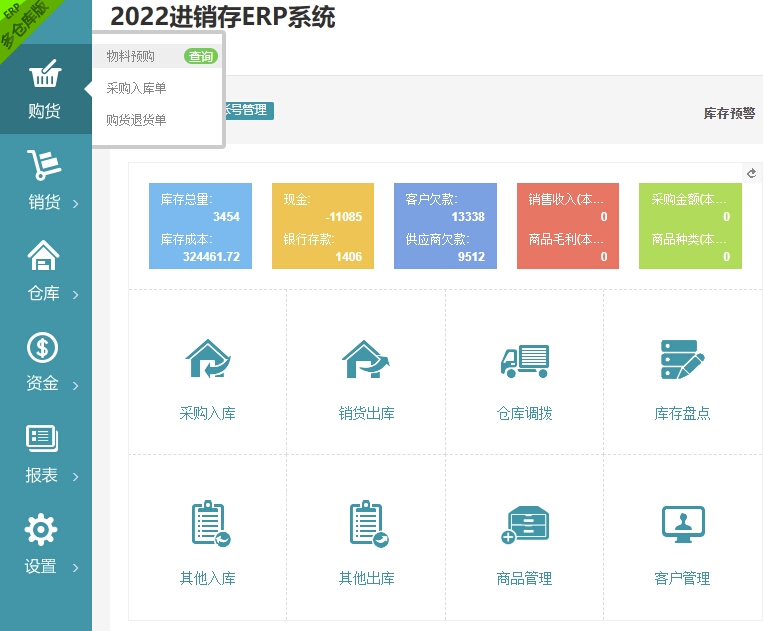Expand the 资金 sidebar menu
The height and width of the screenshot is (631, 763).
[45, 362]
